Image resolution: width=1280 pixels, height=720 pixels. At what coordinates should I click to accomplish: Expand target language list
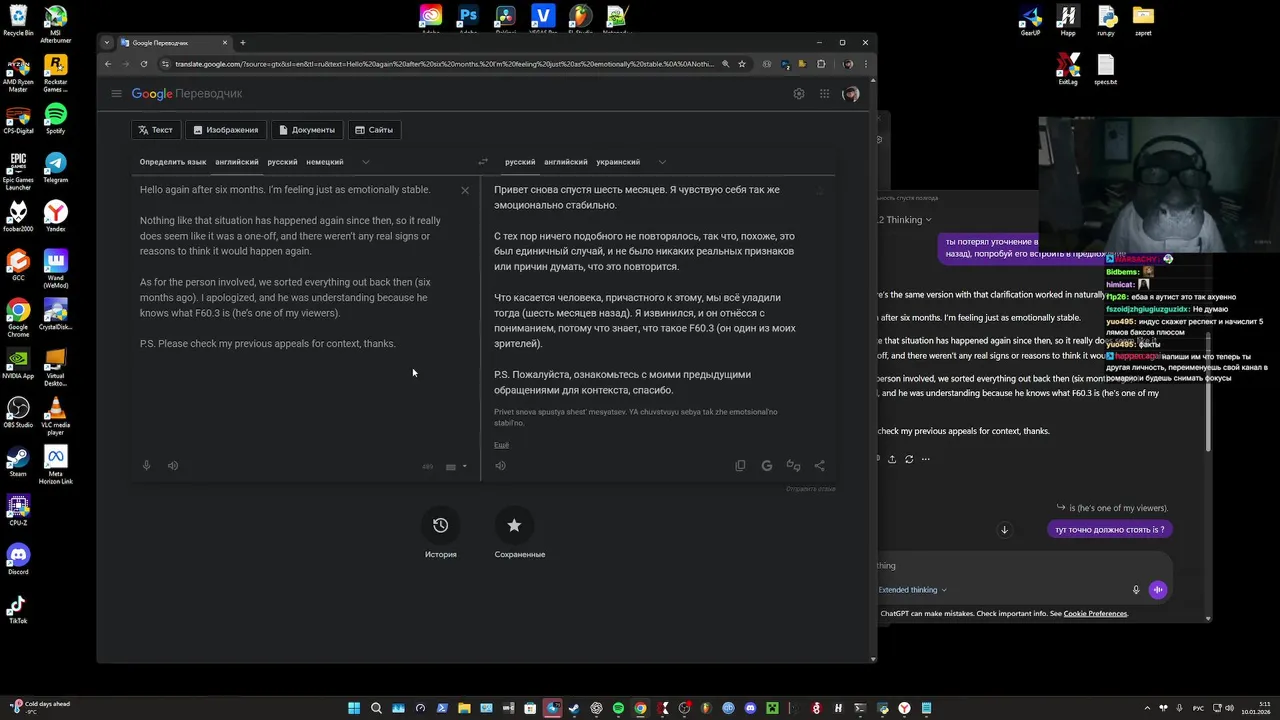point(662,162)
